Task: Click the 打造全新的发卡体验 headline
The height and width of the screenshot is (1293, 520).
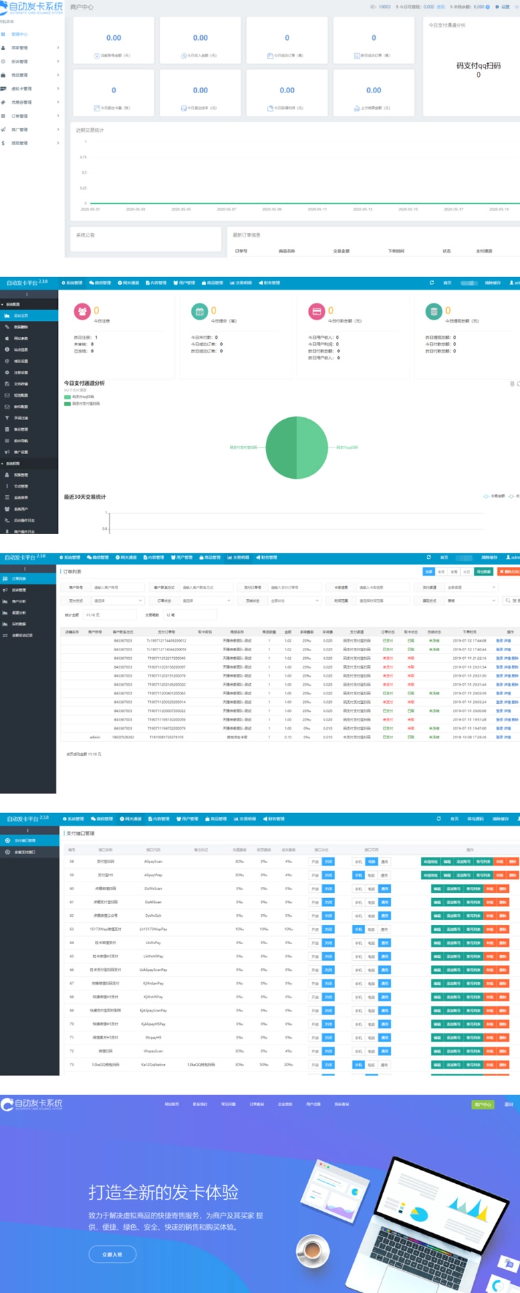Action: pyautogui.click(x=163, y=1192)
